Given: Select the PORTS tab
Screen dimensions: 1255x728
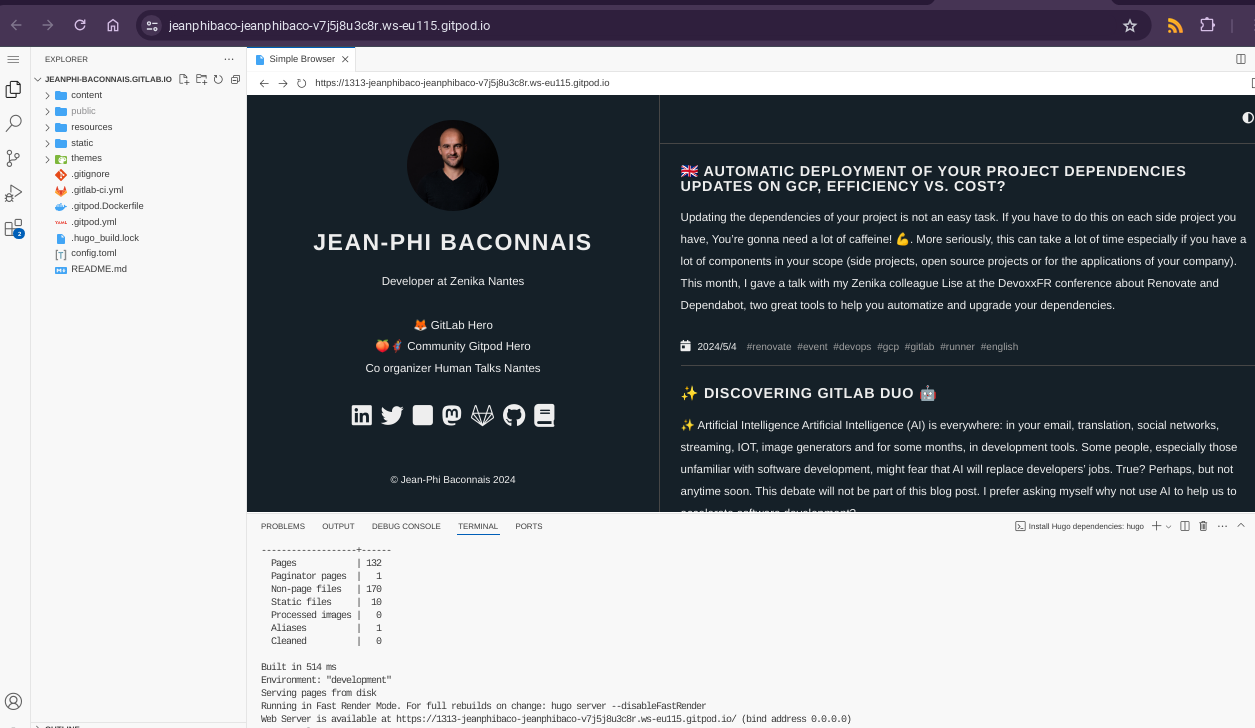Looking at the screenshot, I should [x=528, y=526].
